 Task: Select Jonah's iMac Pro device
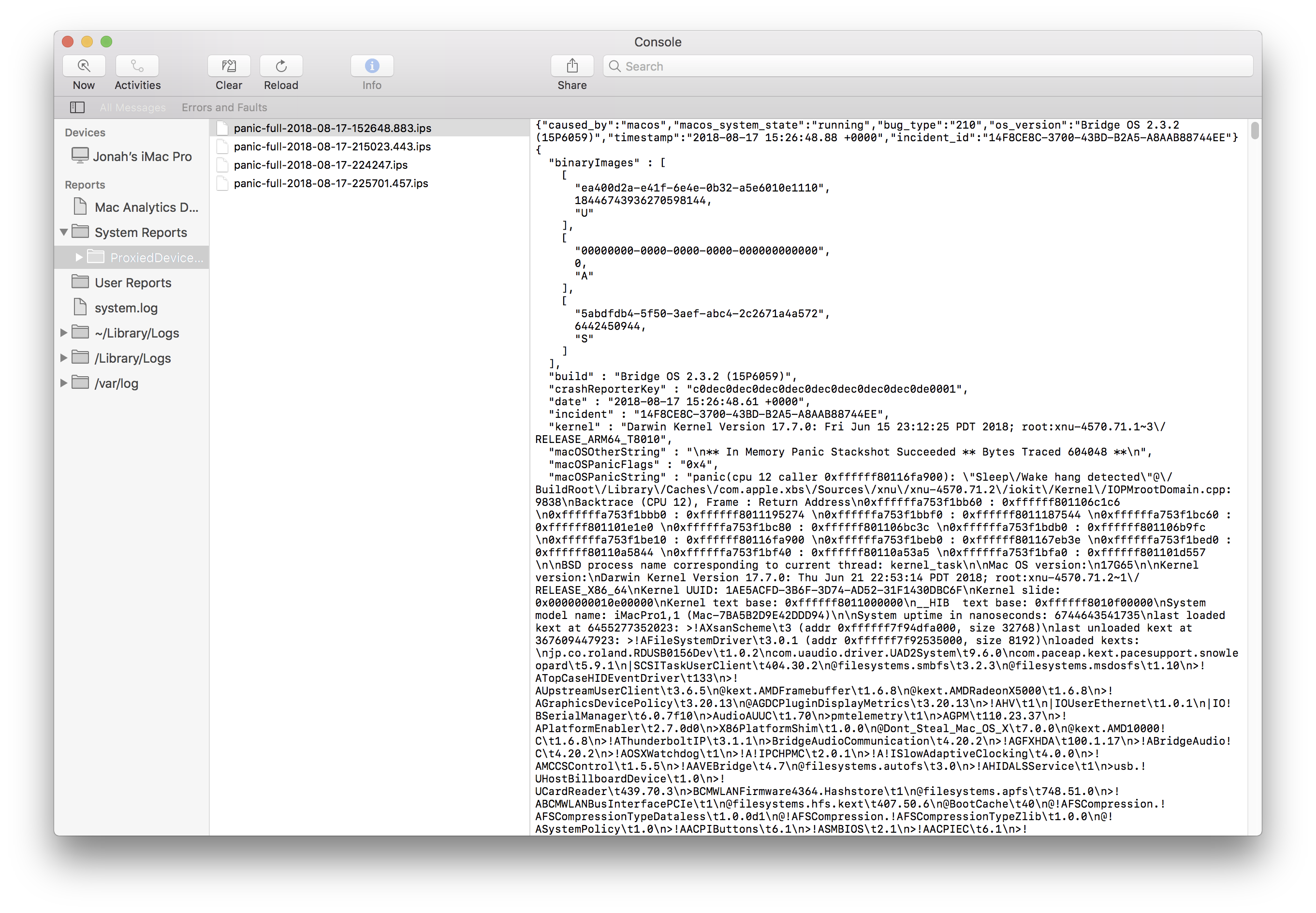pyautogui.click(x=142, y=157)
